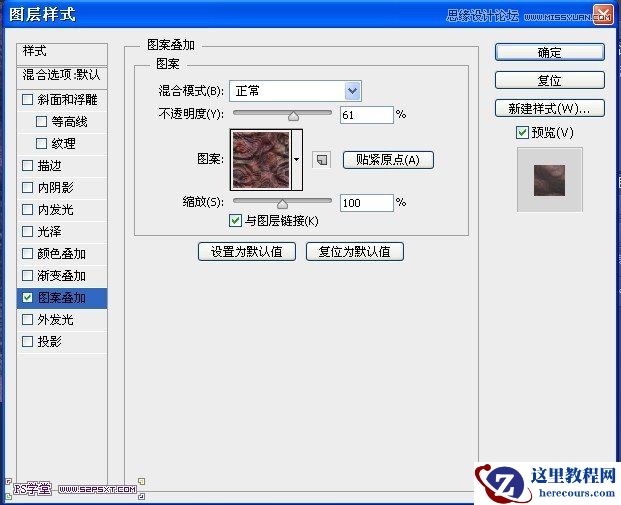The image size is (621, 505).
Task: Enable 投影 checkbox
Action: tap(27, 341)
